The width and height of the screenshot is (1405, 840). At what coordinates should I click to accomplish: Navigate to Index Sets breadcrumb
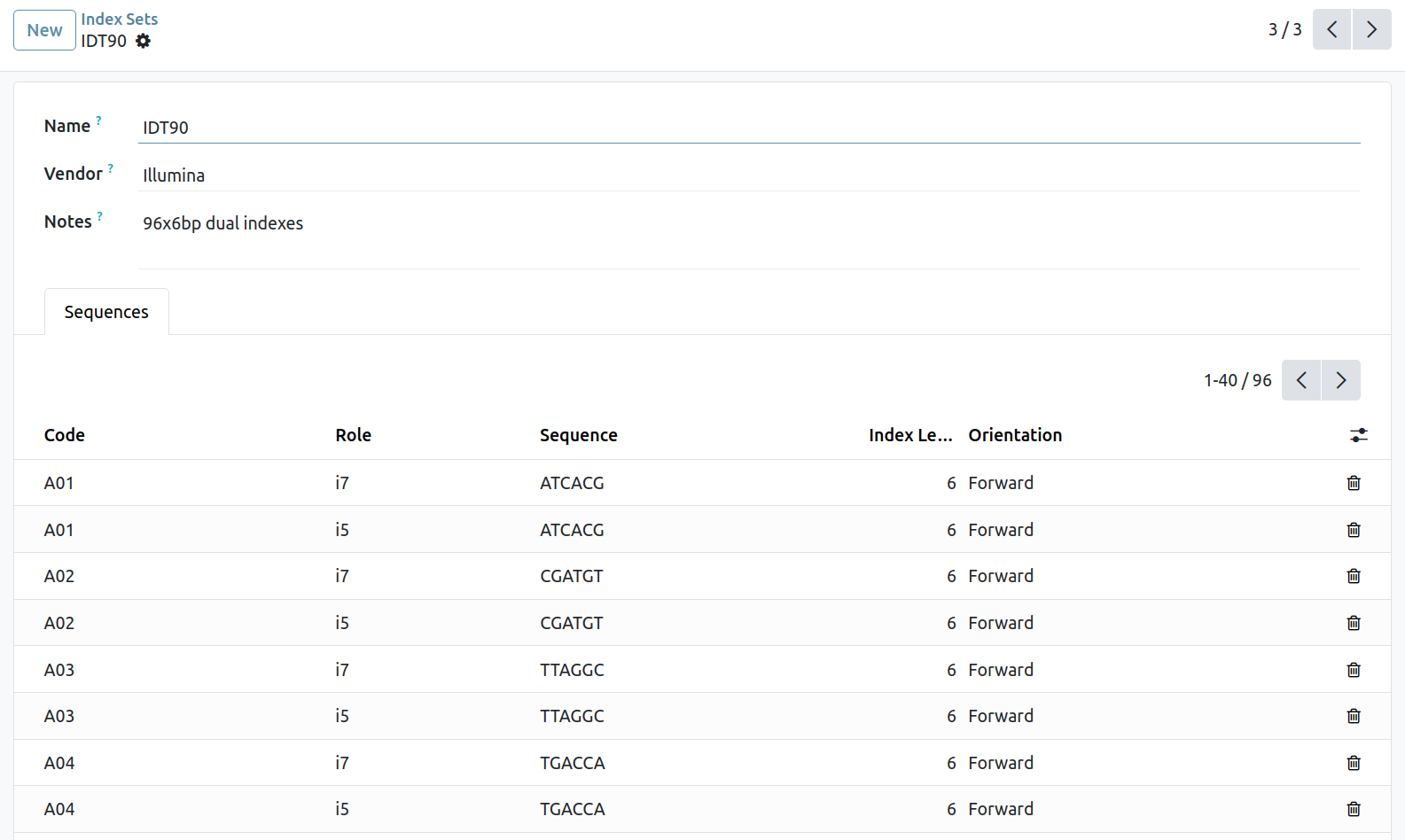point(119,19)
